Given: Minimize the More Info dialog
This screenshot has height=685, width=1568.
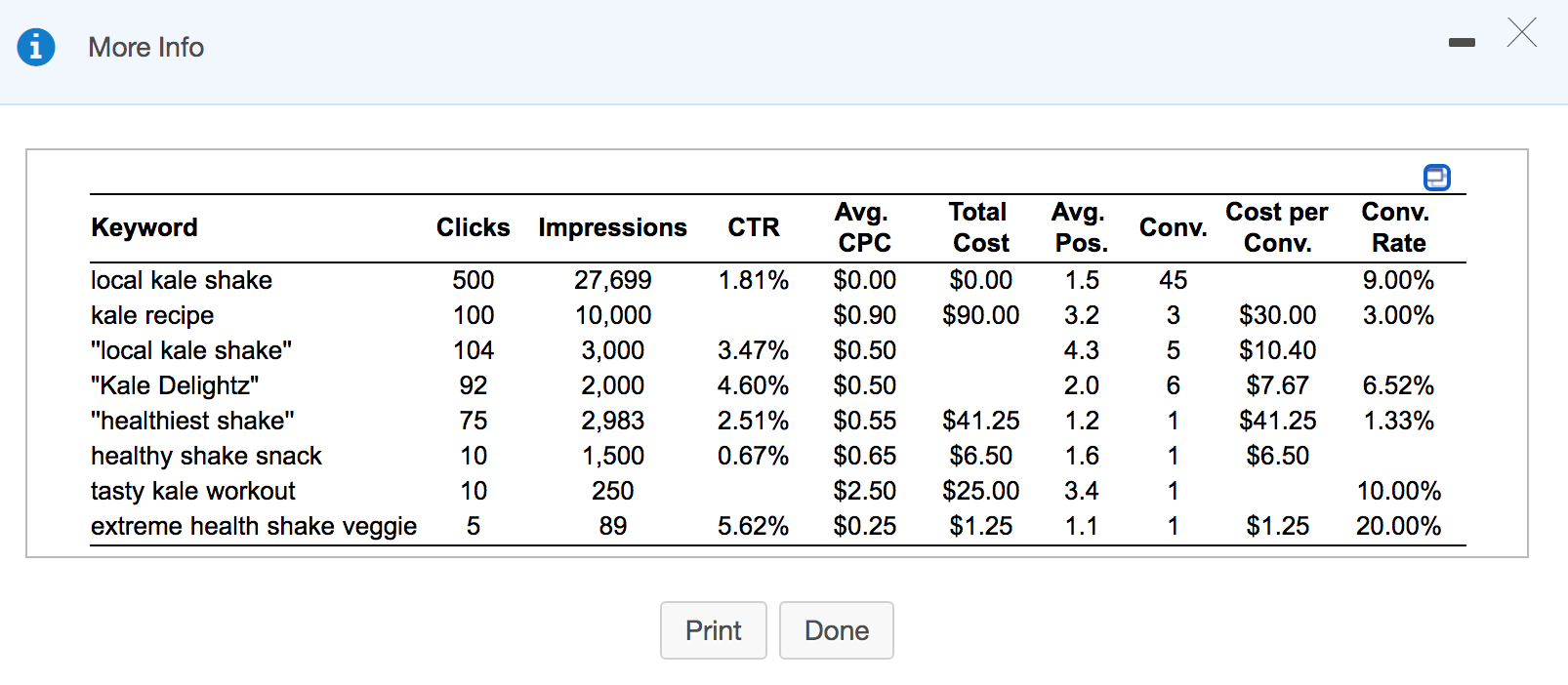Looking at the screenshot, I should pos(1462,43).
